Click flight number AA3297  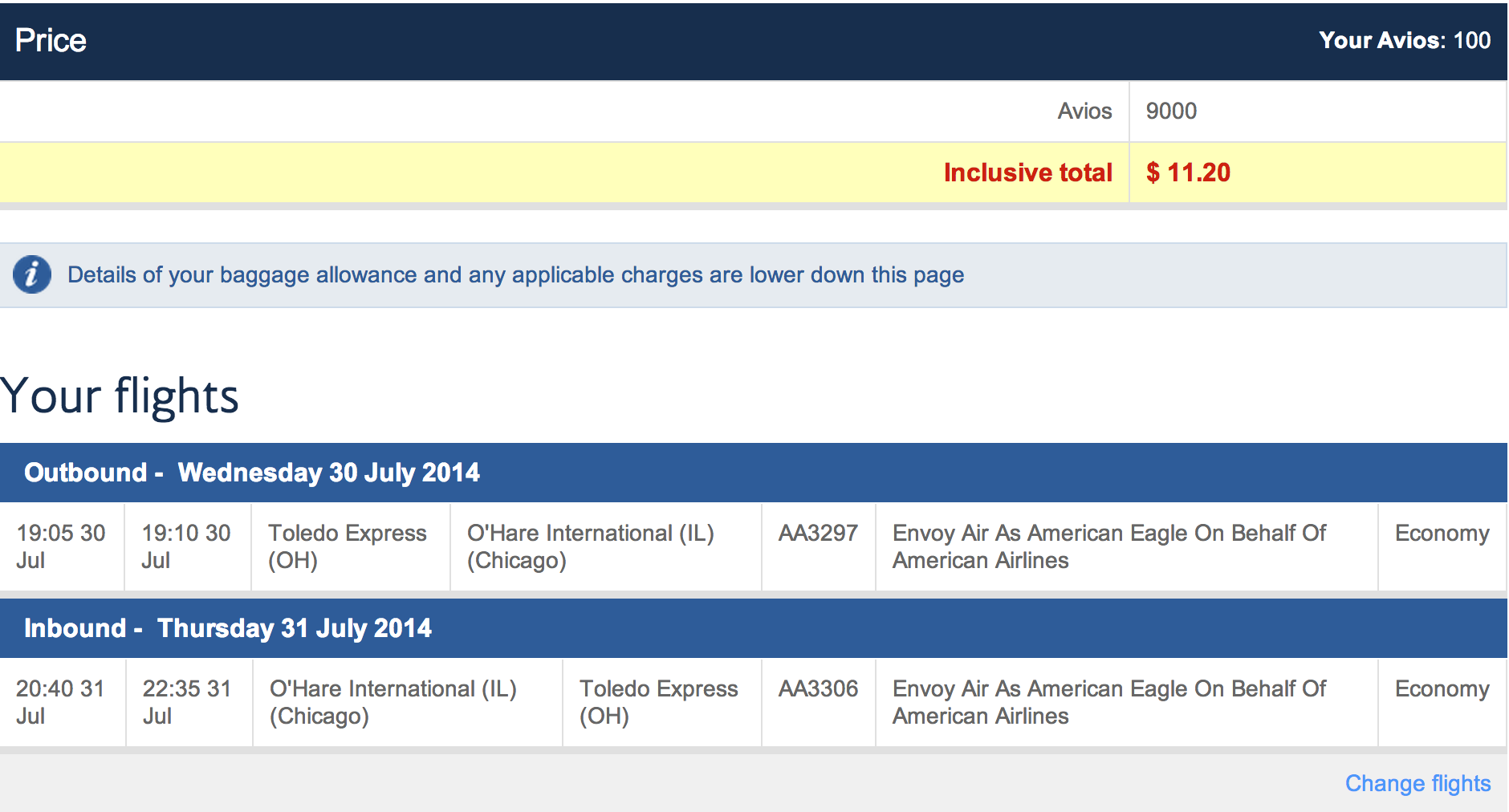[818, 533]
